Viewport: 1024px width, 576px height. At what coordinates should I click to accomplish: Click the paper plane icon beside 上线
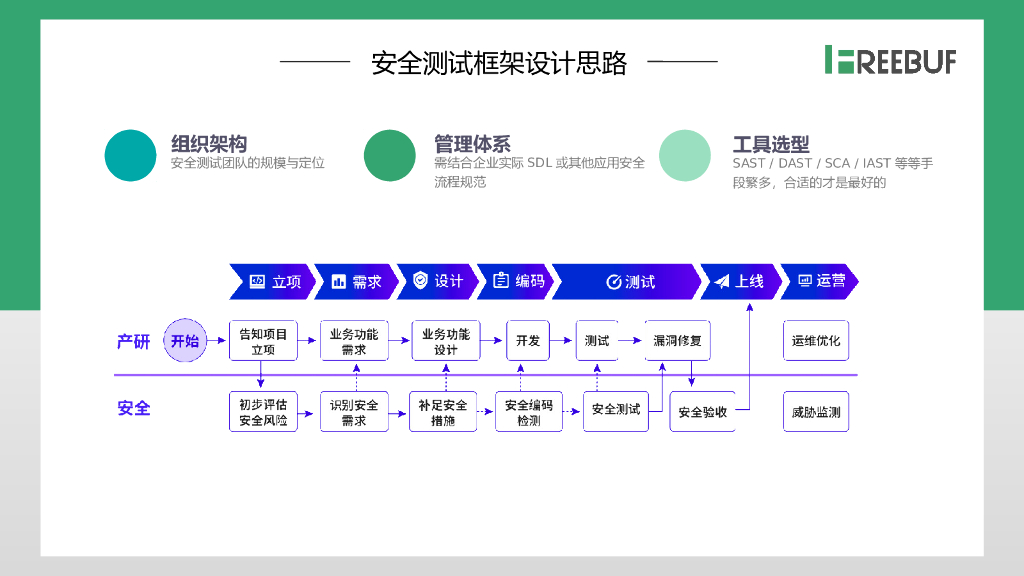pyautogui.click(x=722, y=282)
